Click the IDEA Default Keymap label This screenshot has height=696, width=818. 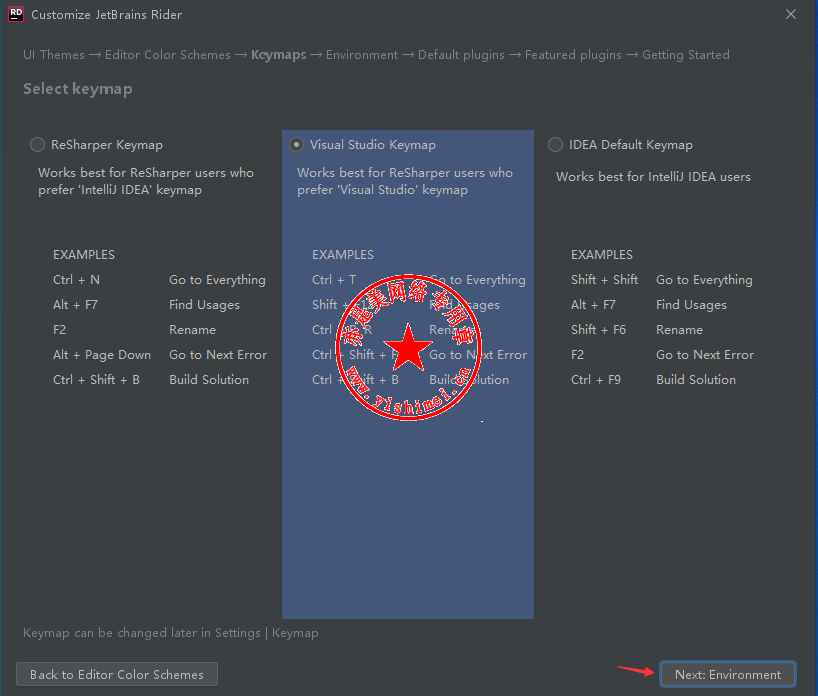click(x=631, y=145)
